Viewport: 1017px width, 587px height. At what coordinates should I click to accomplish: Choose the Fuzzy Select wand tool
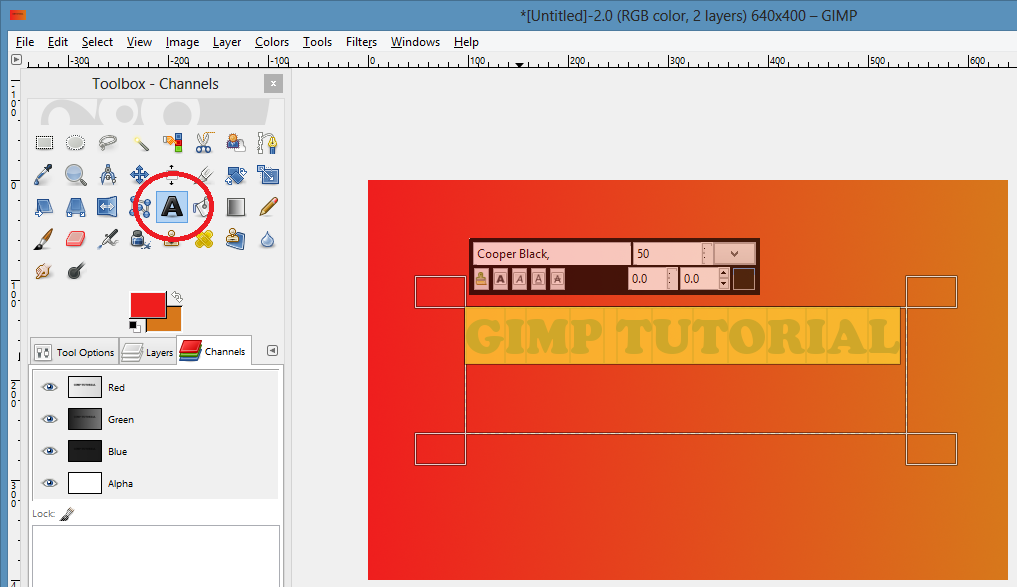(140, 143)
